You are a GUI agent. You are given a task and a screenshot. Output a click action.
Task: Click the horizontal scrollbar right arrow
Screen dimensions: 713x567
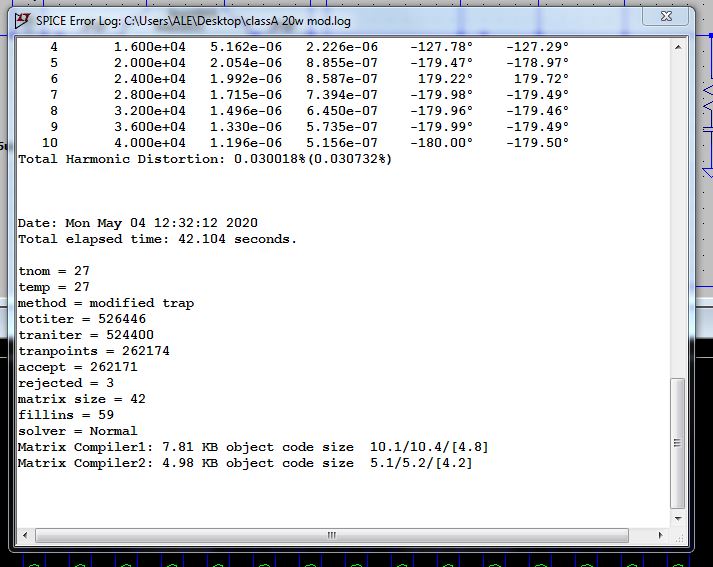coord(660,535)
